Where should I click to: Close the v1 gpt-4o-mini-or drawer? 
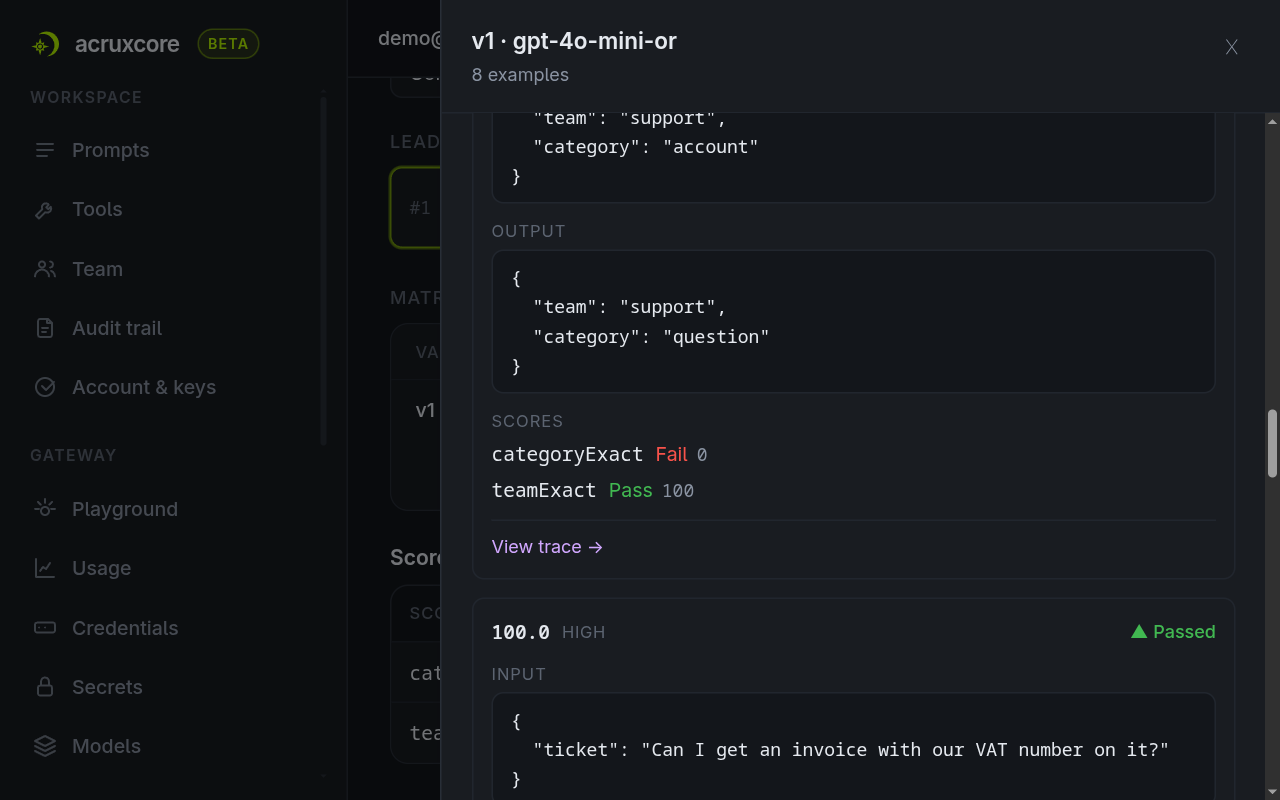(x=1232, y=47)
